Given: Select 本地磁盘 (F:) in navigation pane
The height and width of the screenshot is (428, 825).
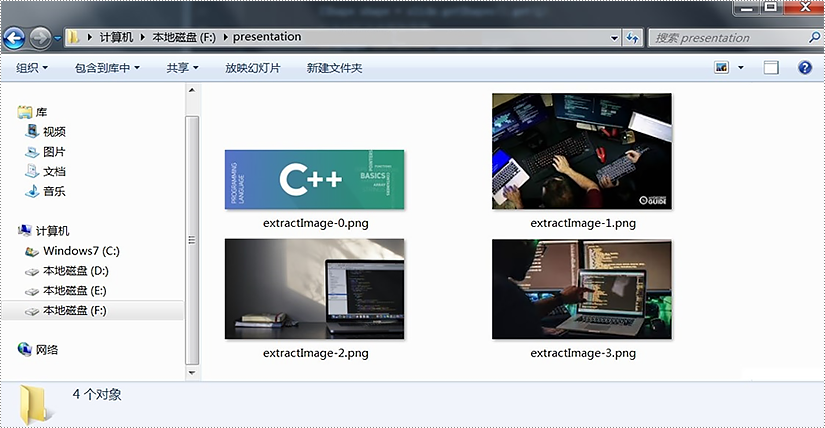Looking at the screenshot, I should click(75, 311).
